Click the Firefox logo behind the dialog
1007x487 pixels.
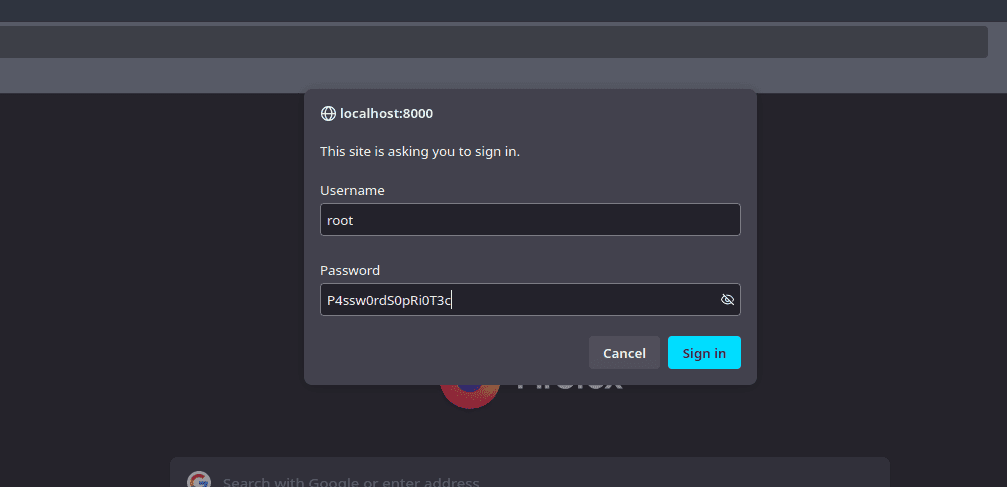point(469,395)
